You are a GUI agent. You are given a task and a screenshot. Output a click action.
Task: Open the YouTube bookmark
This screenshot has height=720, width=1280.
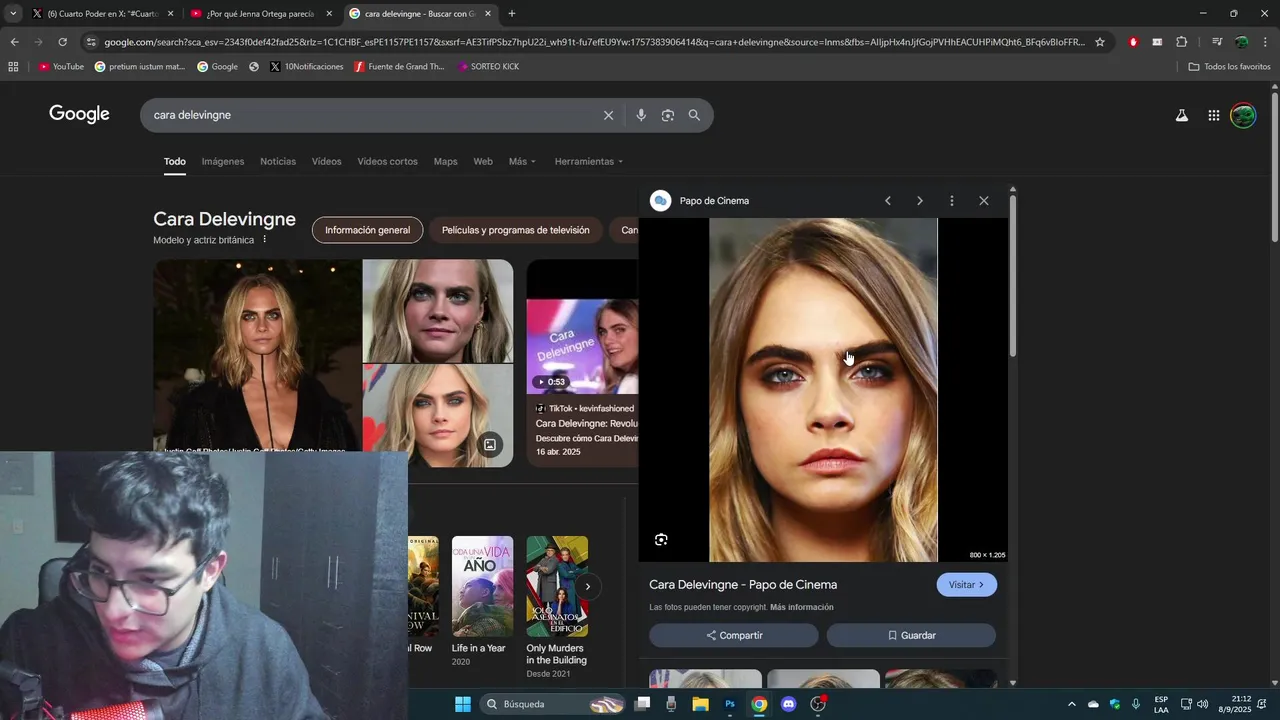[x=61, y=67]
